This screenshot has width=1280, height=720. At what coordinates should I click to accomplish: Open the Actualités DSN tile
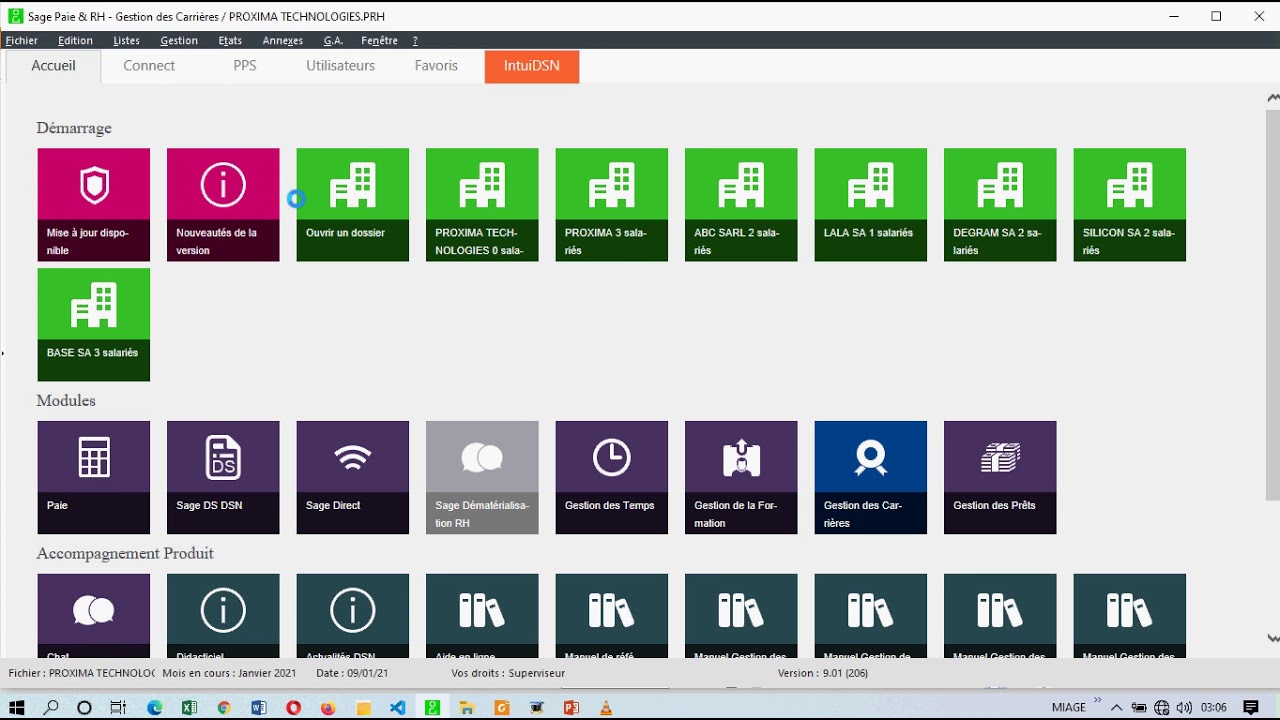(353, 616)
